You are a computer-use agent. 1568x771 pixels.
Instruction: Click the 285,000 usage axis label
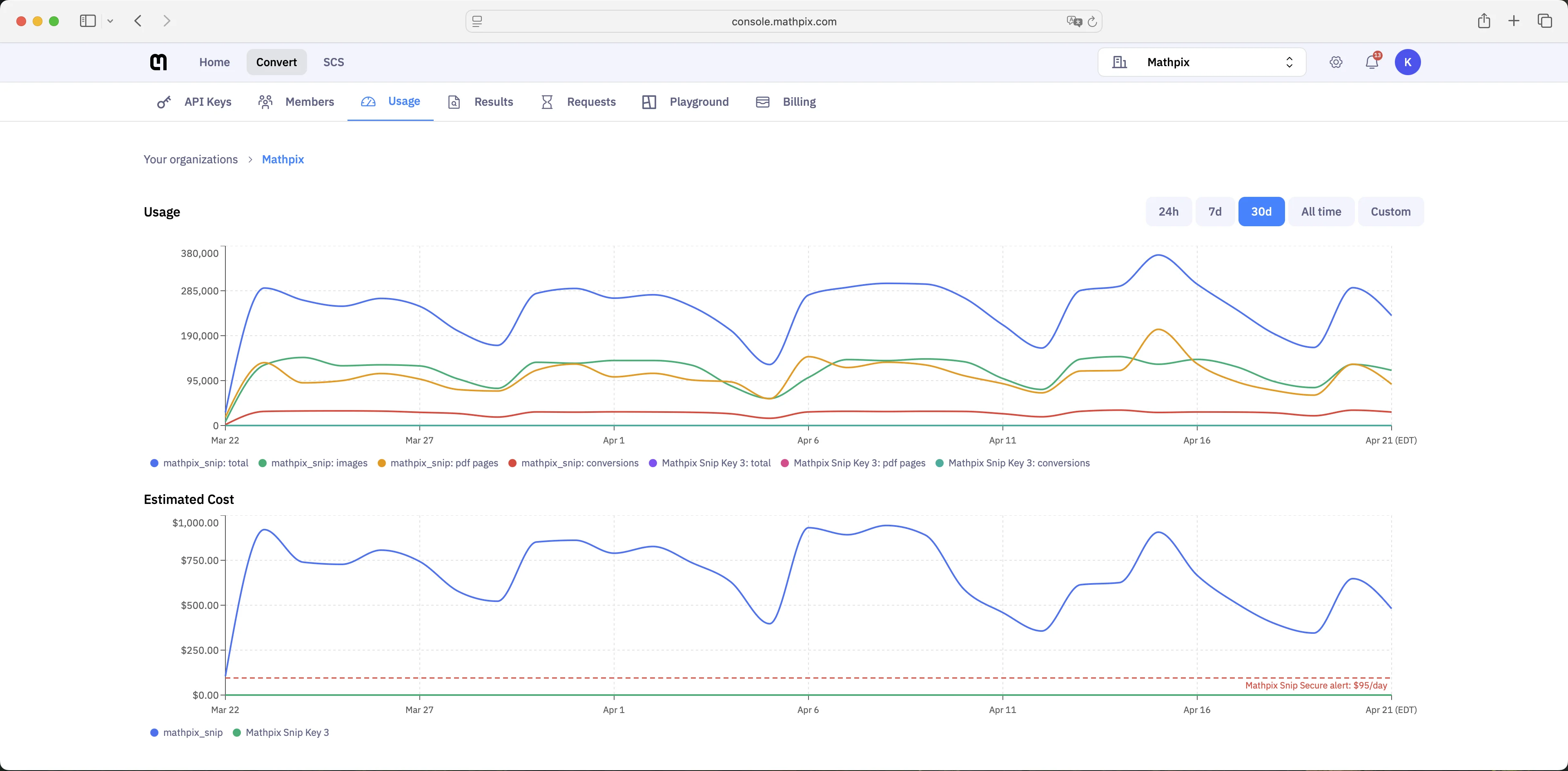click(x=199, y=292)
